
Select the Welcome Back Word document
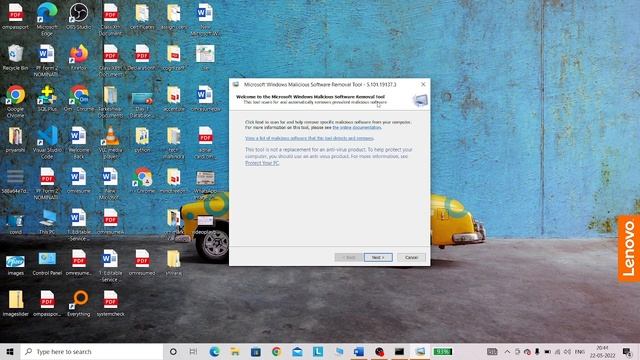tap(79, 142)
